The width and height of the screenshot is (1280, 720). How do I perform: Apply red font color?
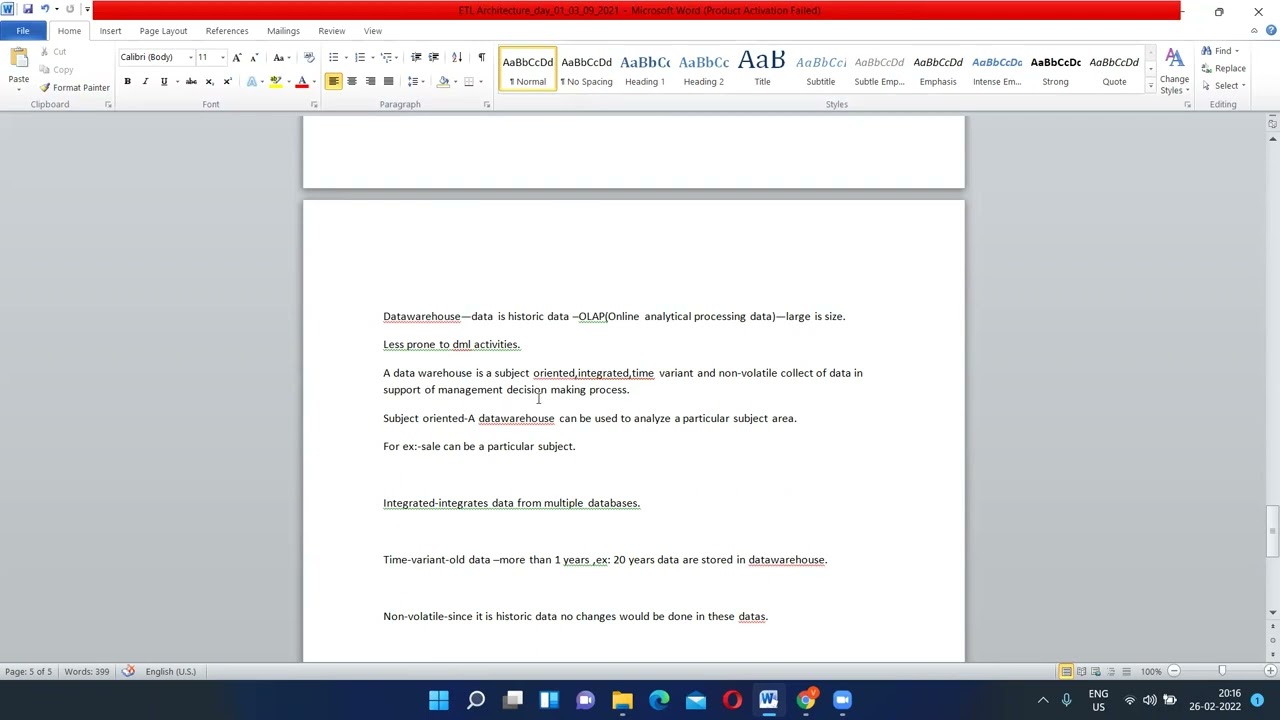301,81
